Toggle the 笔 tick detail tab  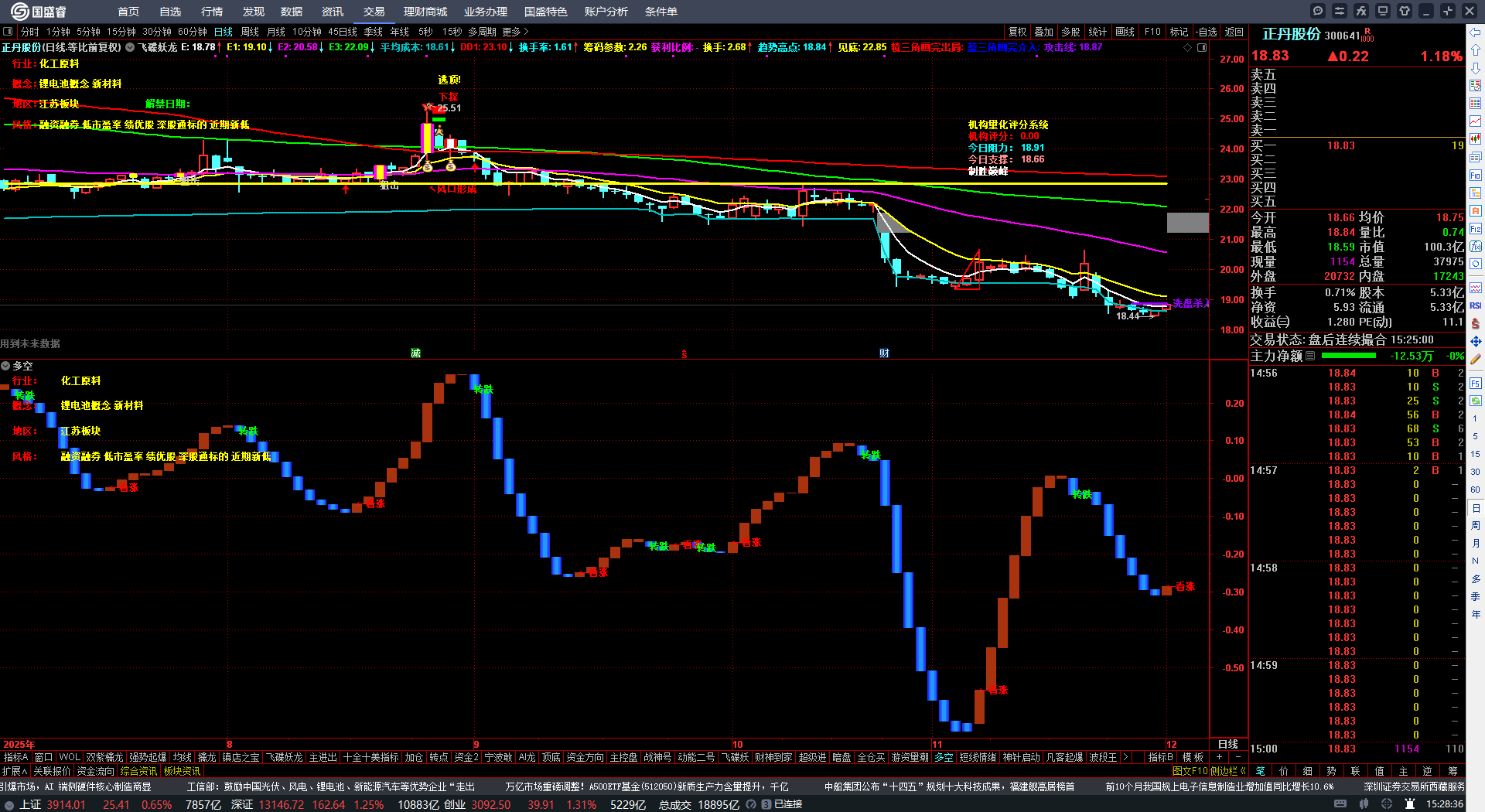pos(1261,771)
